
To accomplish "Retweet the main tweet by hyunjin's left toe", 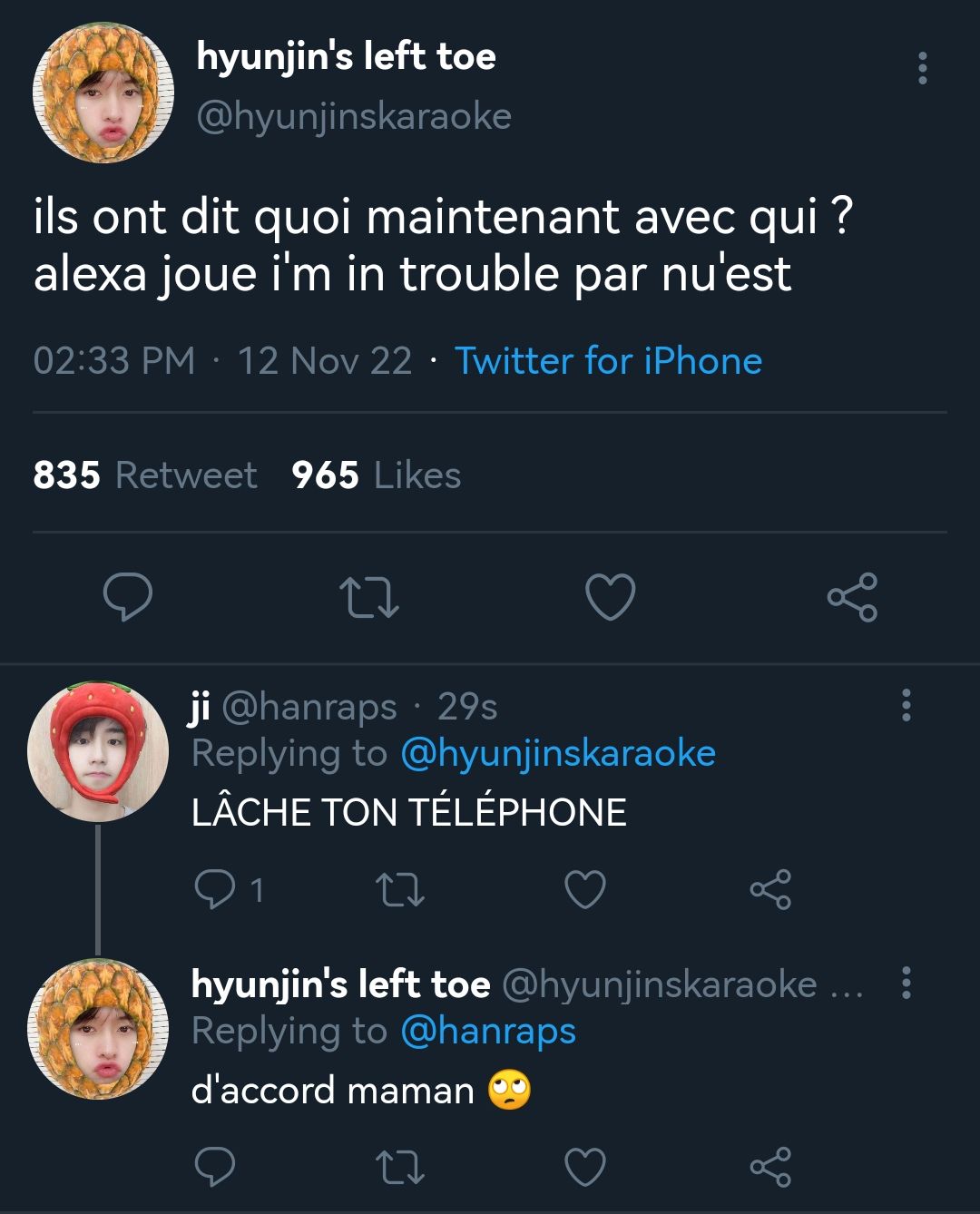I will (x=368, y=599).
